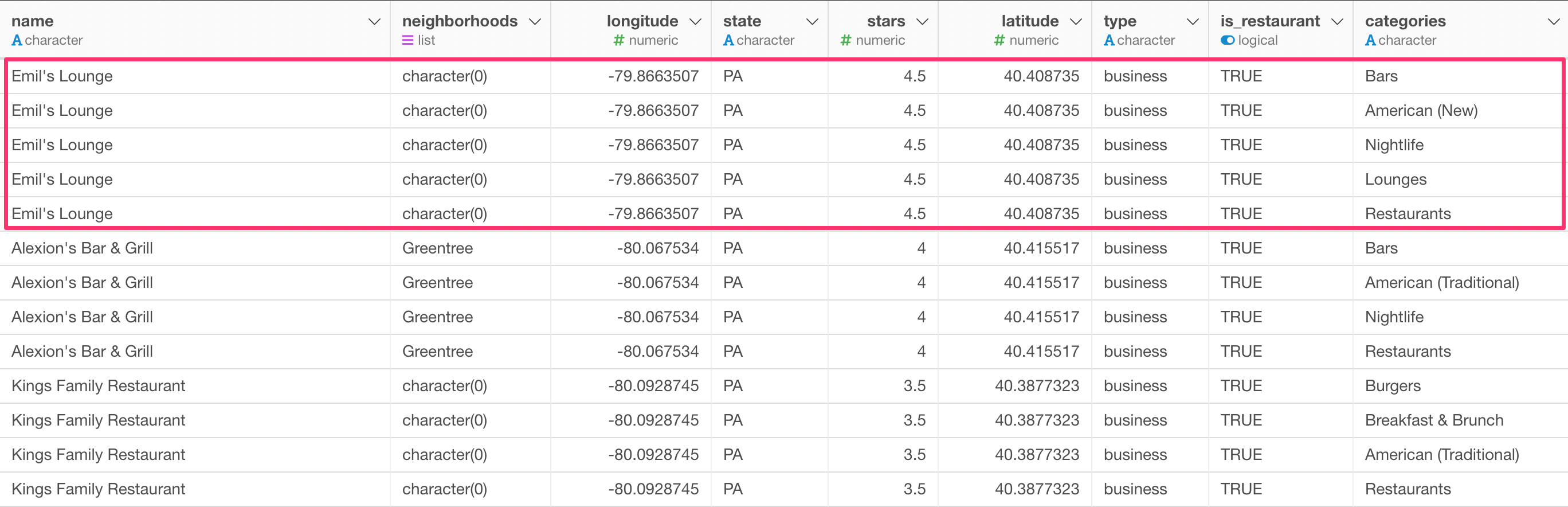Click the Burgers category cell

(x=1392, y=386)
